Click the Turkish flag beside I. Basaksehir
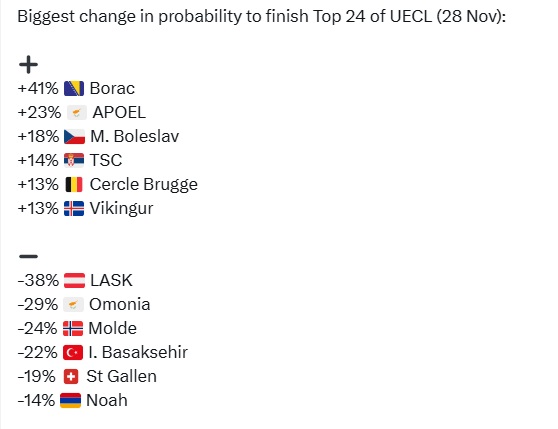558x429 pixels. tap(73, 353)
